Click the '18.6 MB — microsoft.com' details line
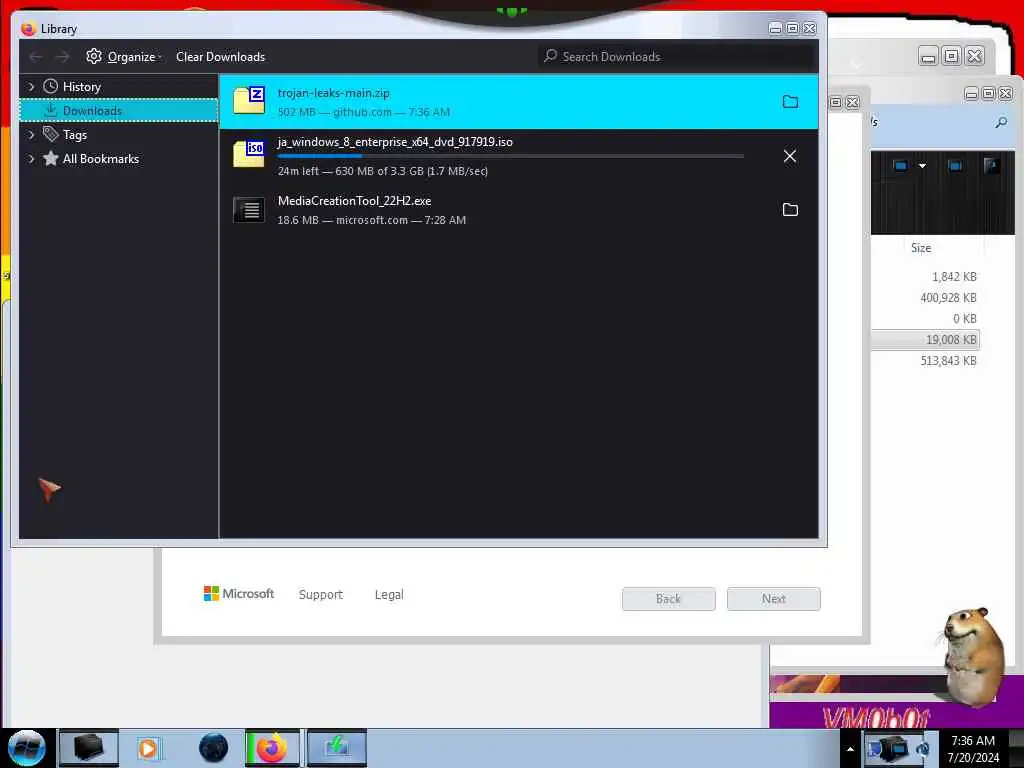 (x=372, y=220)
